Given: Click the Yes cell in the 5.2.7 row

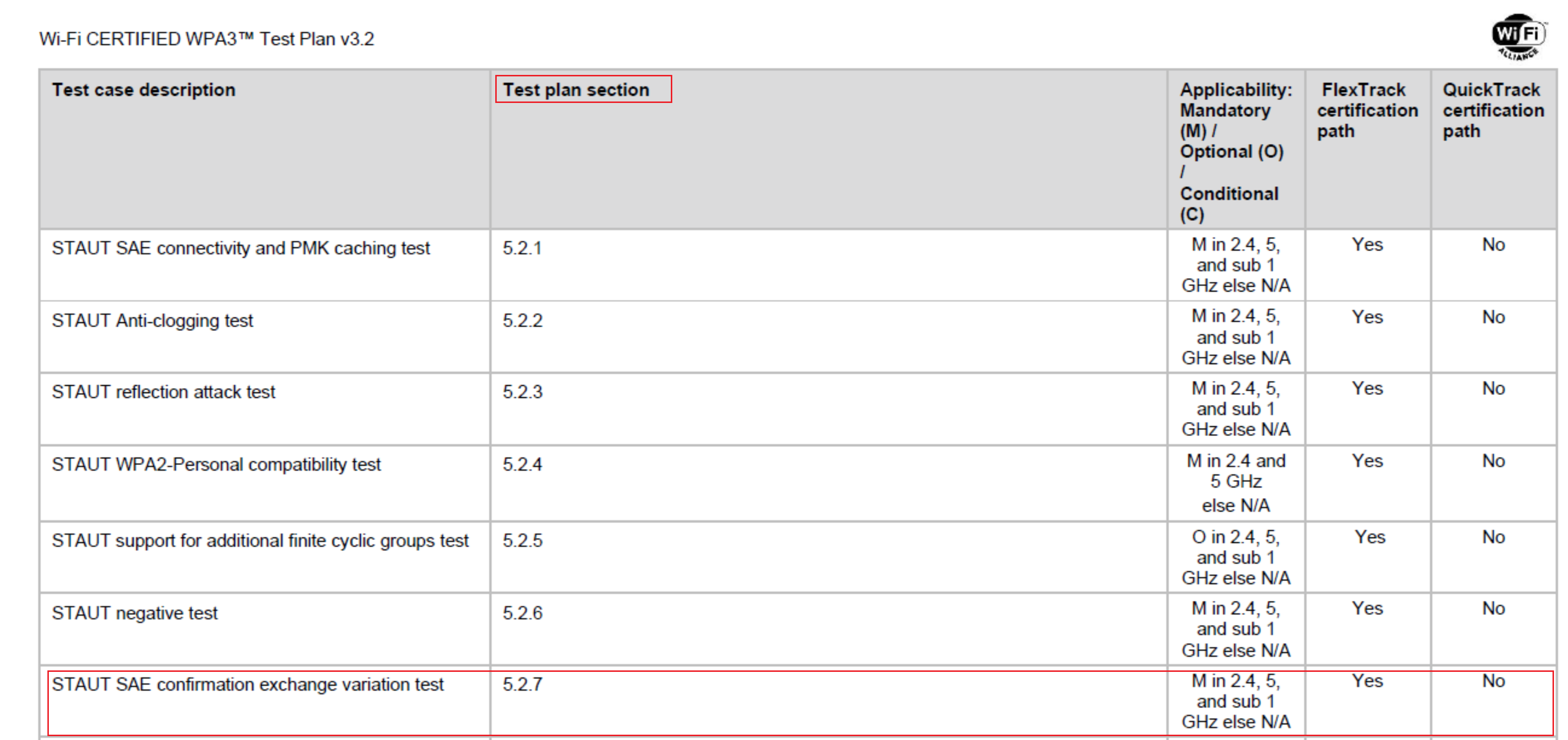Looking at the screenshot, I should (1366, 681).
